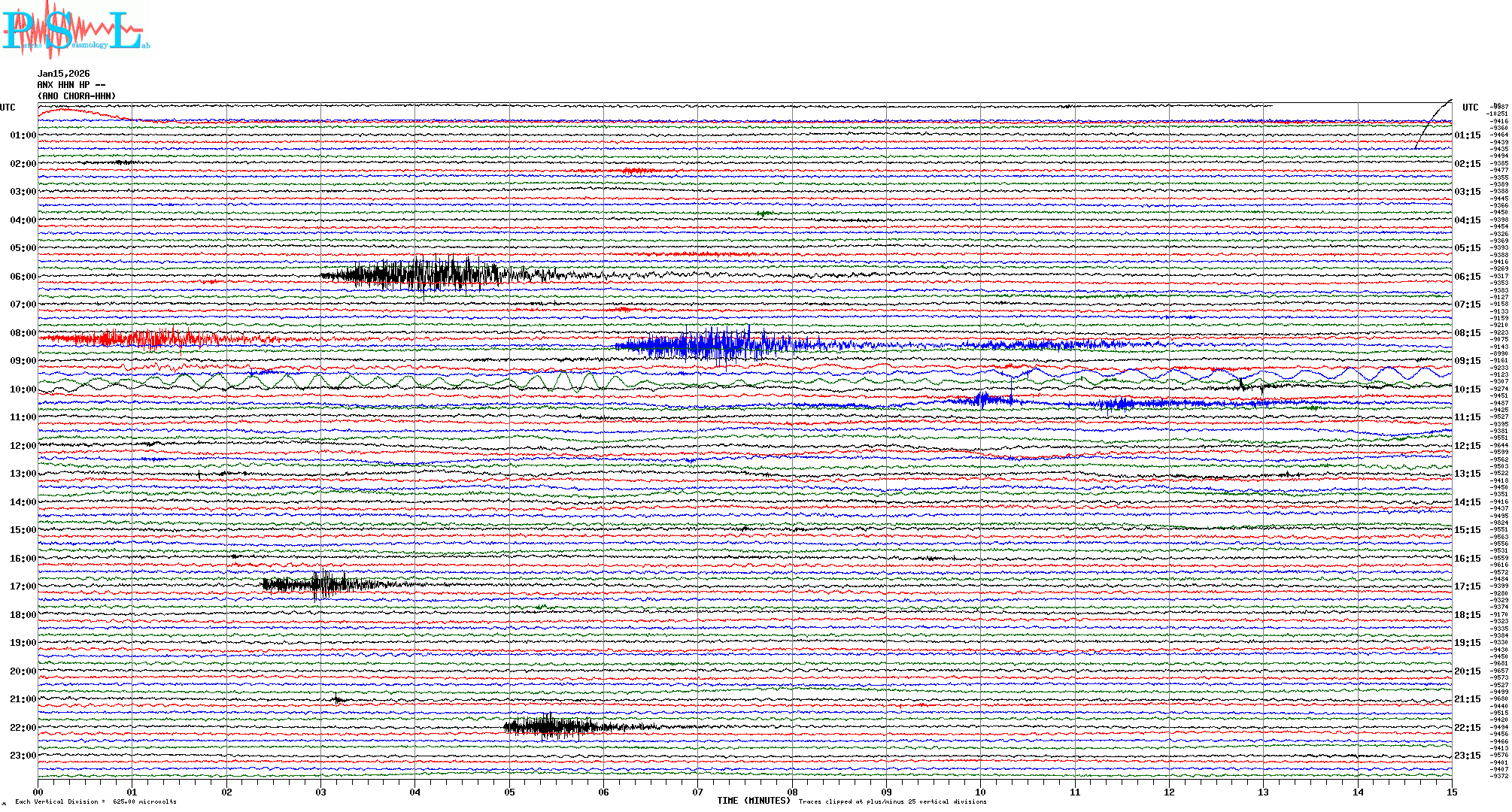Click the 22:15 label on right side

1467,728
